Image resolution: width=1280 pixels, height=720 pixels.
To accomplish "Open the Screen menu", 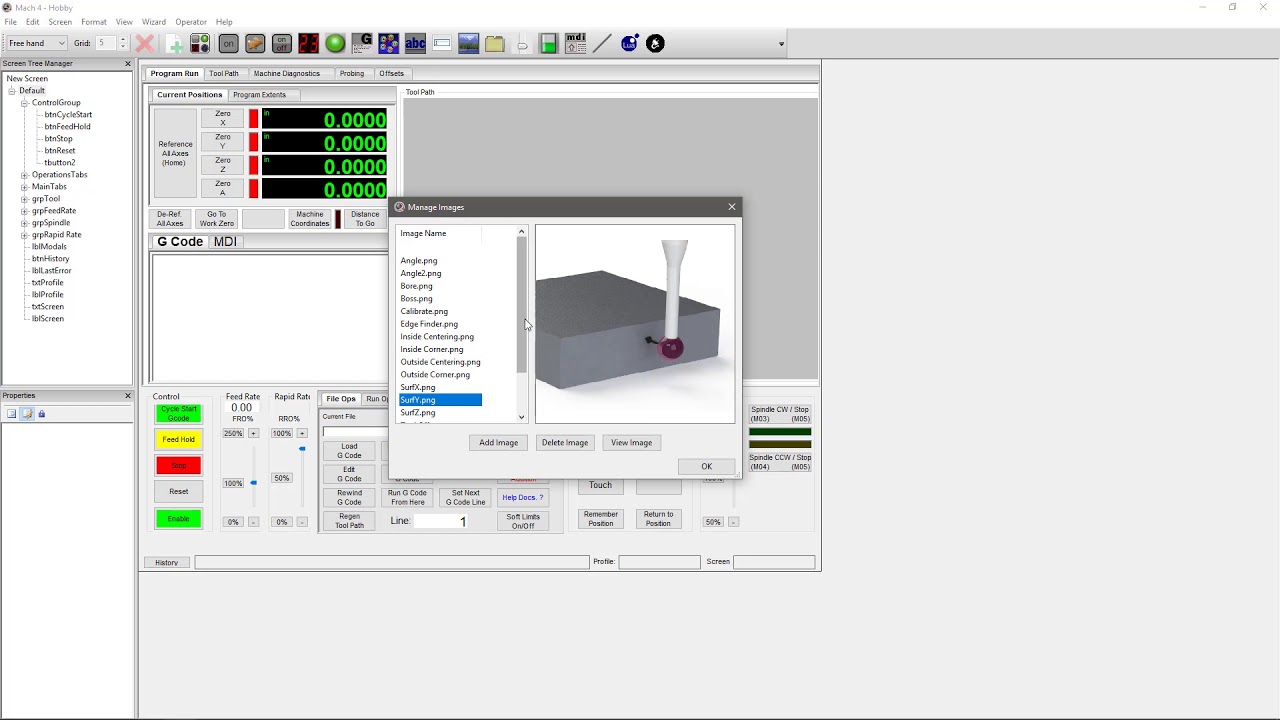I will click(x=60, y=22).
